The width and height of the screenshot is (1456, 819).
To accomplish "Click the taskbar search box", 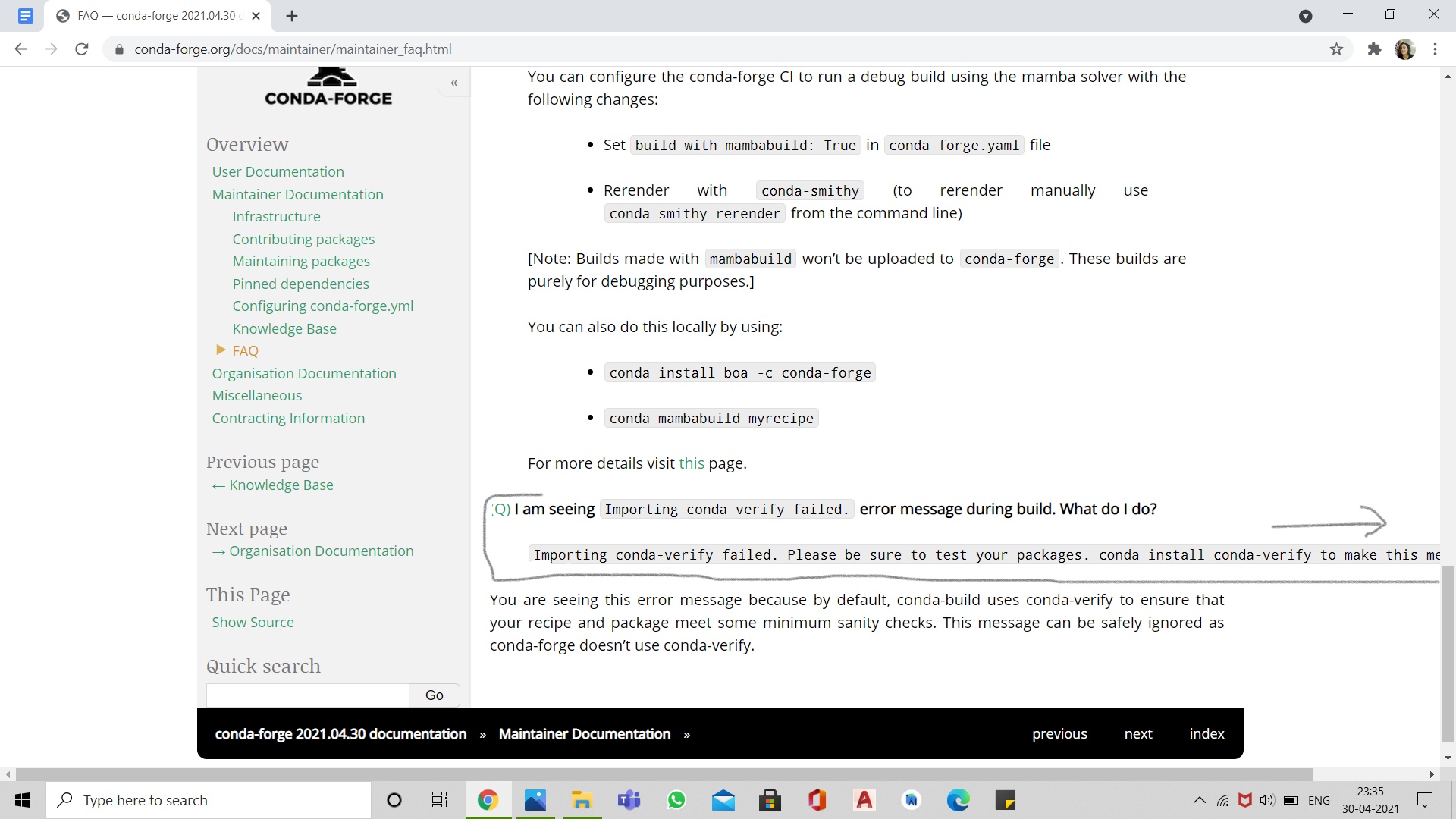I will point(209,800).
